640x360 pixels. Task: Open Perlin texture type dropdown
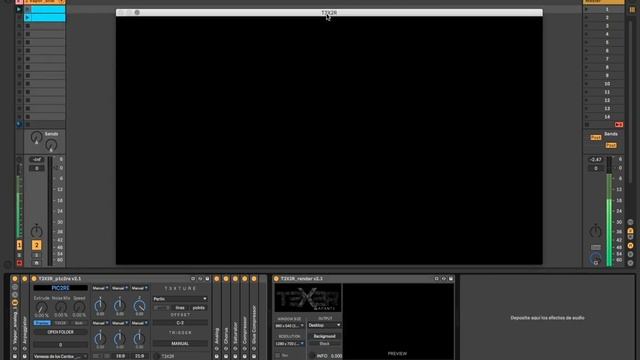point(180,299)
